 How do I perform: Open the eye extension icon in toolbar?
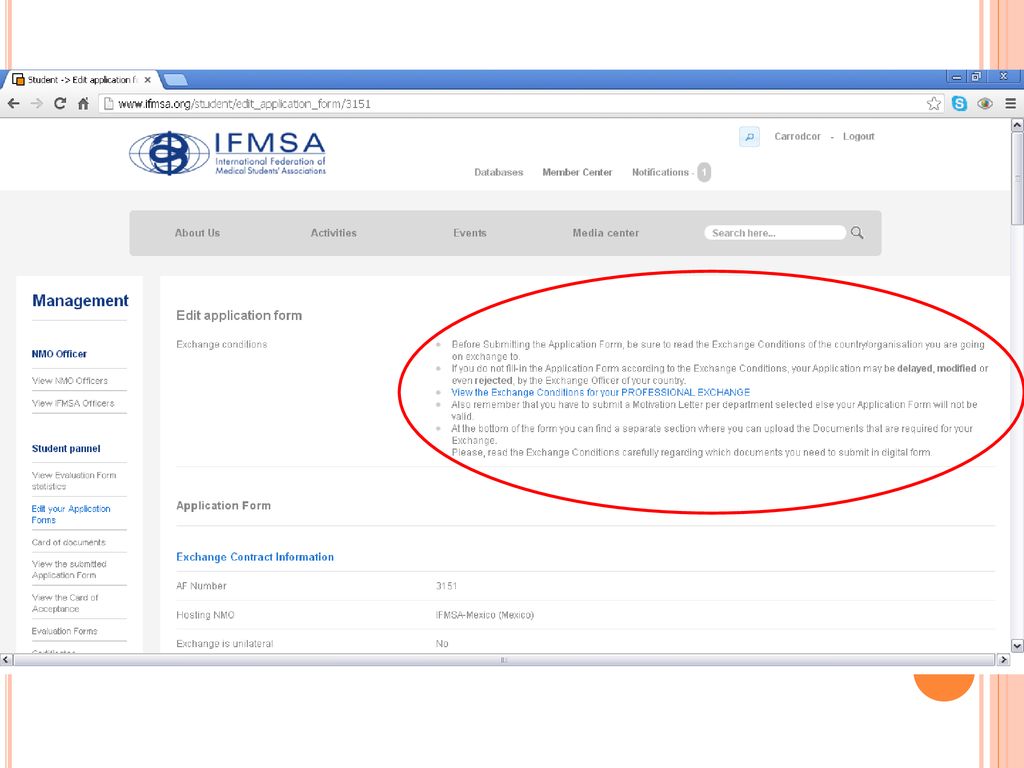point(985,103)
